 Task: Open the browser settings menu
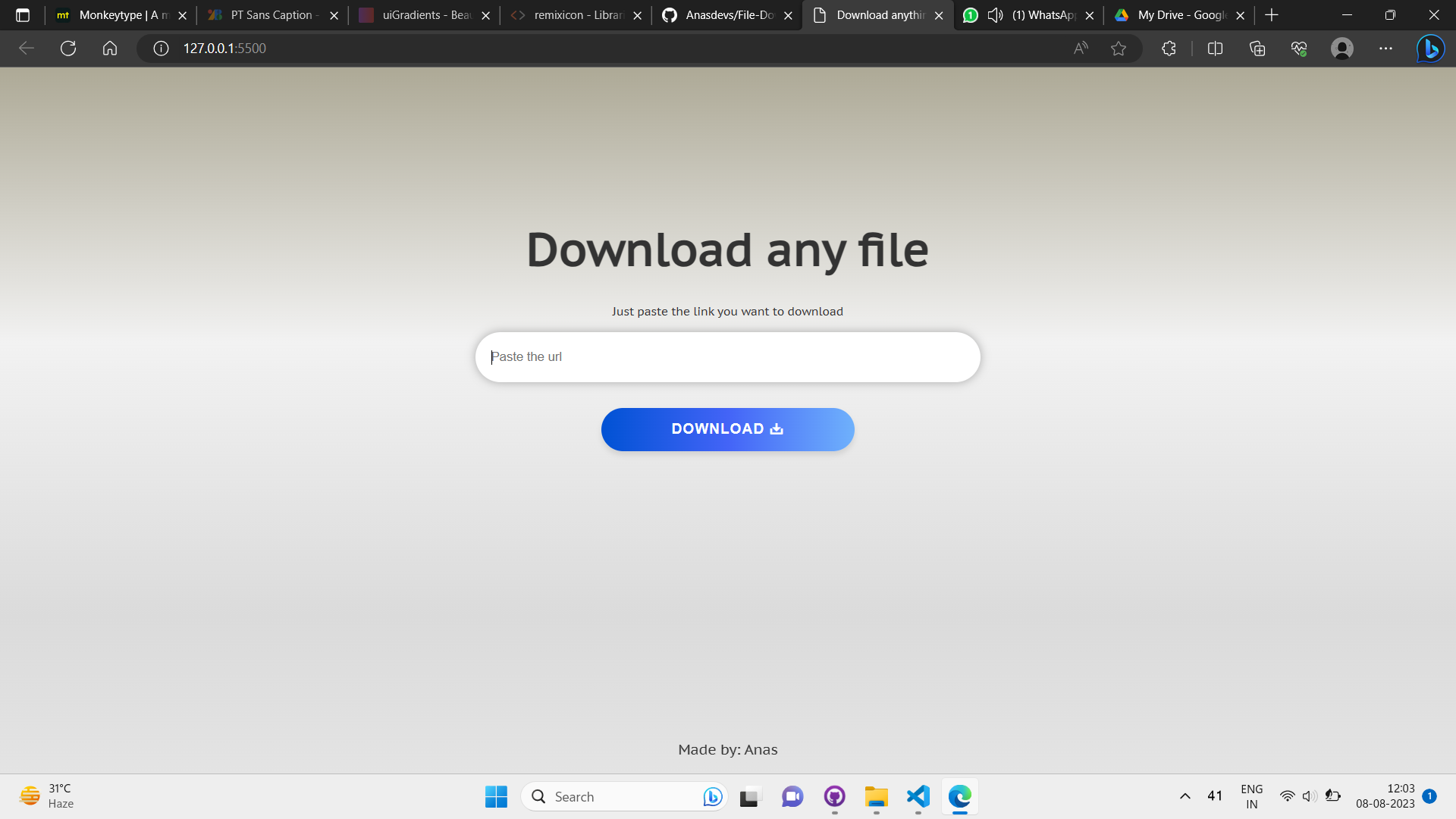pos(1385,49)
